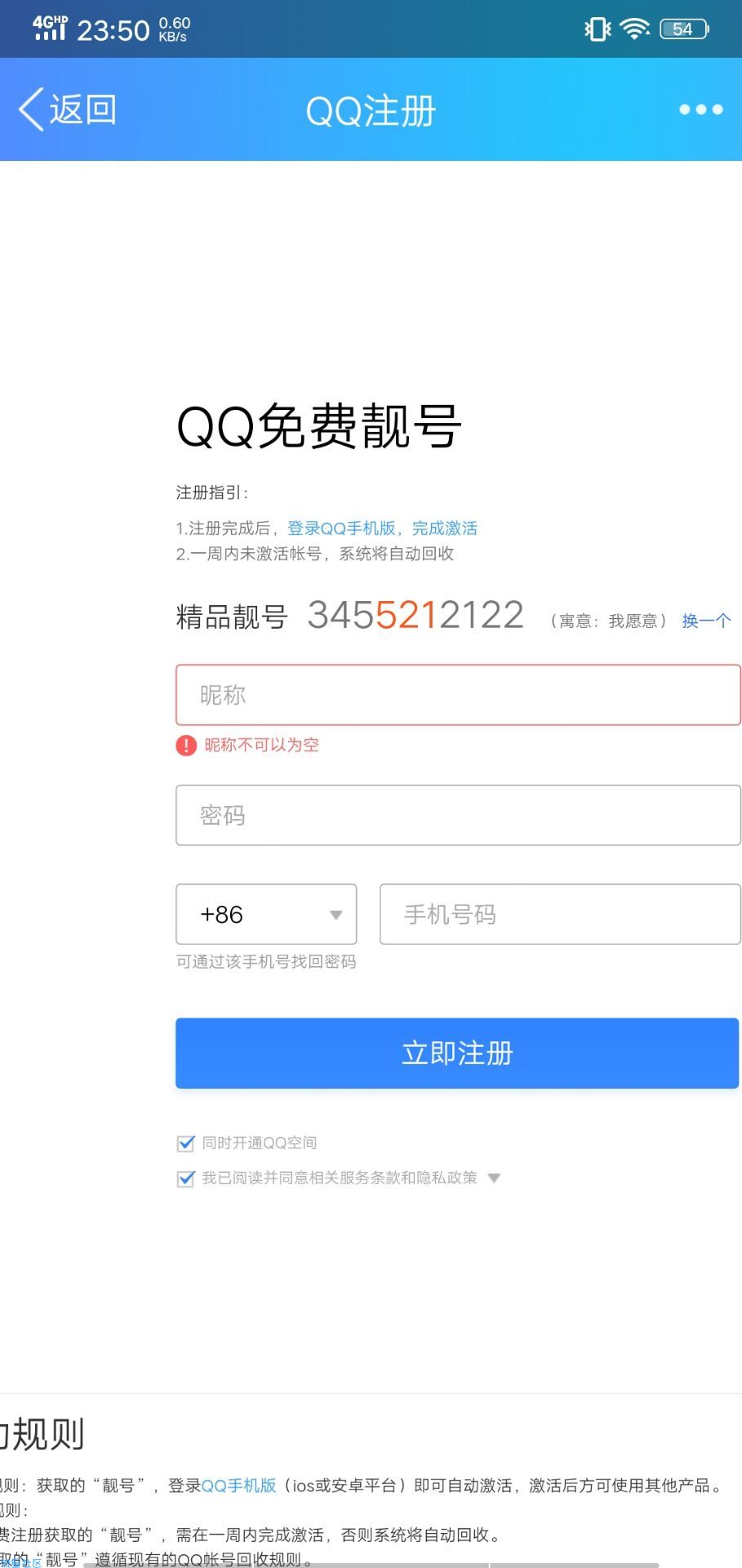Tap the Wi-Fi status icon
The image size is (742, 1568).
[x=634, y=29]
